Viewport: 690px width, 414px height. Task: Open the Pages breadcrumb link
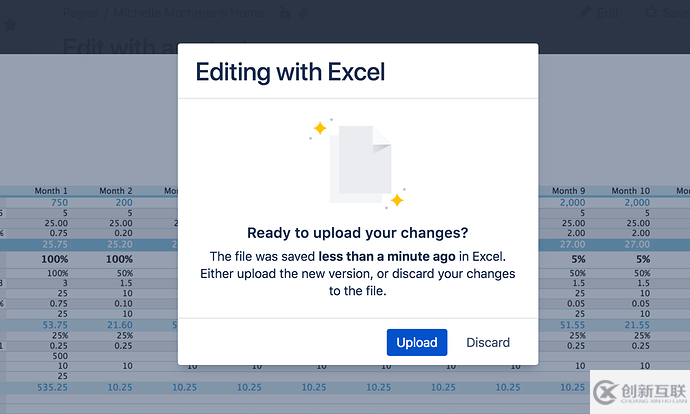[80, 13]
